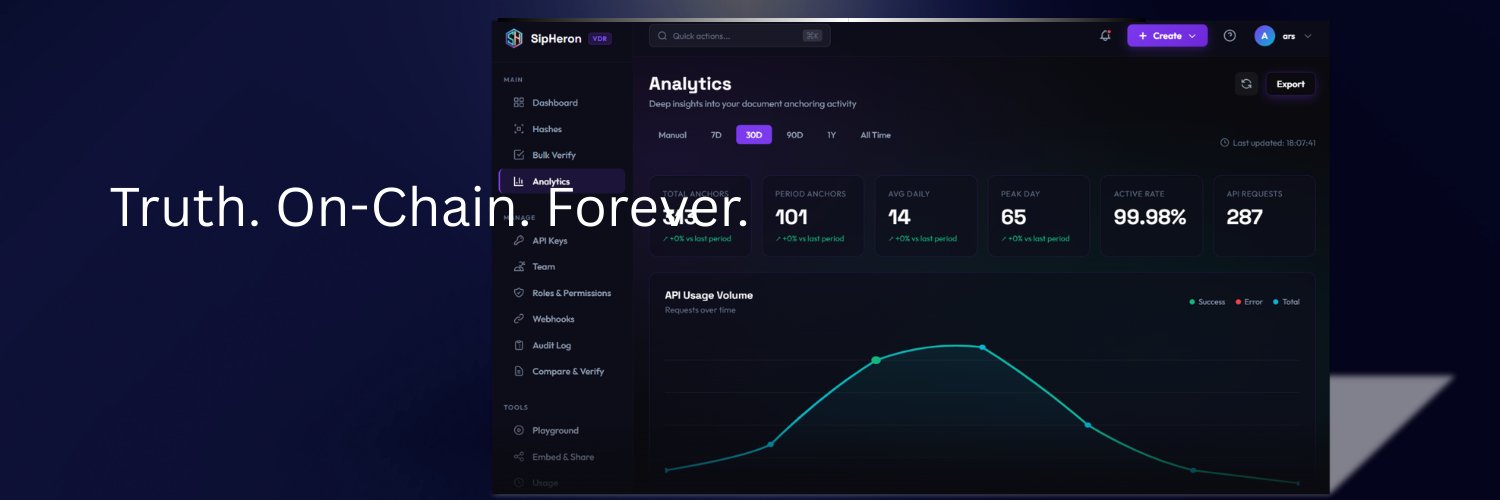Click the Export button
Screen dimensions: 1500x500
1290,84
